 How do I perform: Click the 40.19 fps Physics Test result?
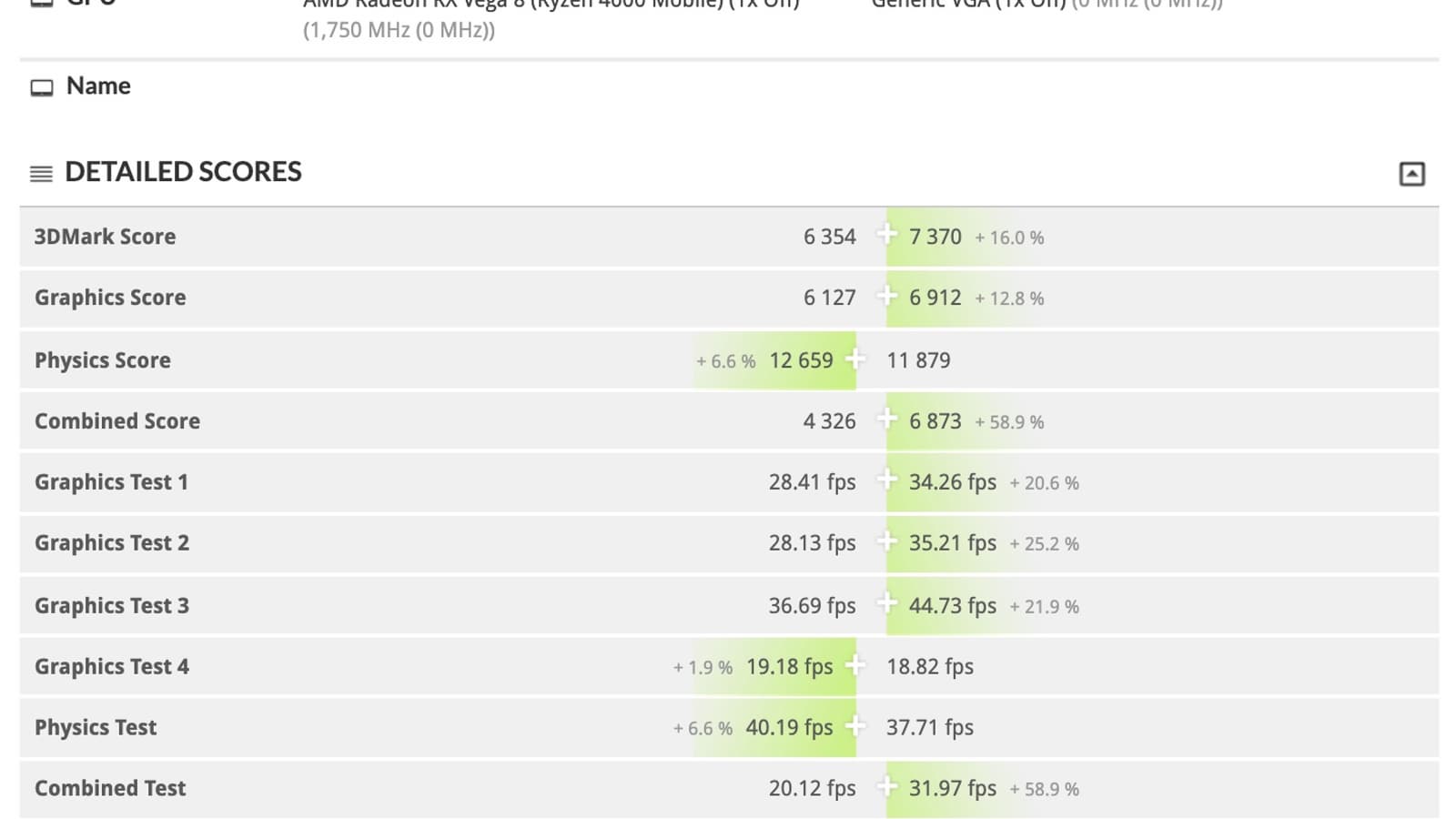click(789, 728)
